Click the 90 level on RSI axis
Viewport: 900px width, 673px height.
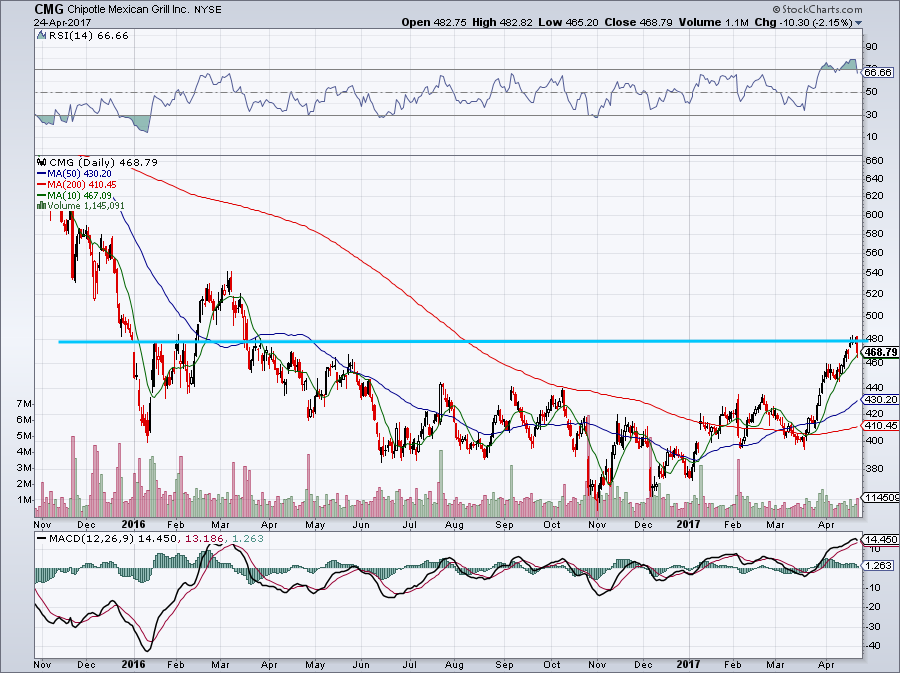pos(871,47)
